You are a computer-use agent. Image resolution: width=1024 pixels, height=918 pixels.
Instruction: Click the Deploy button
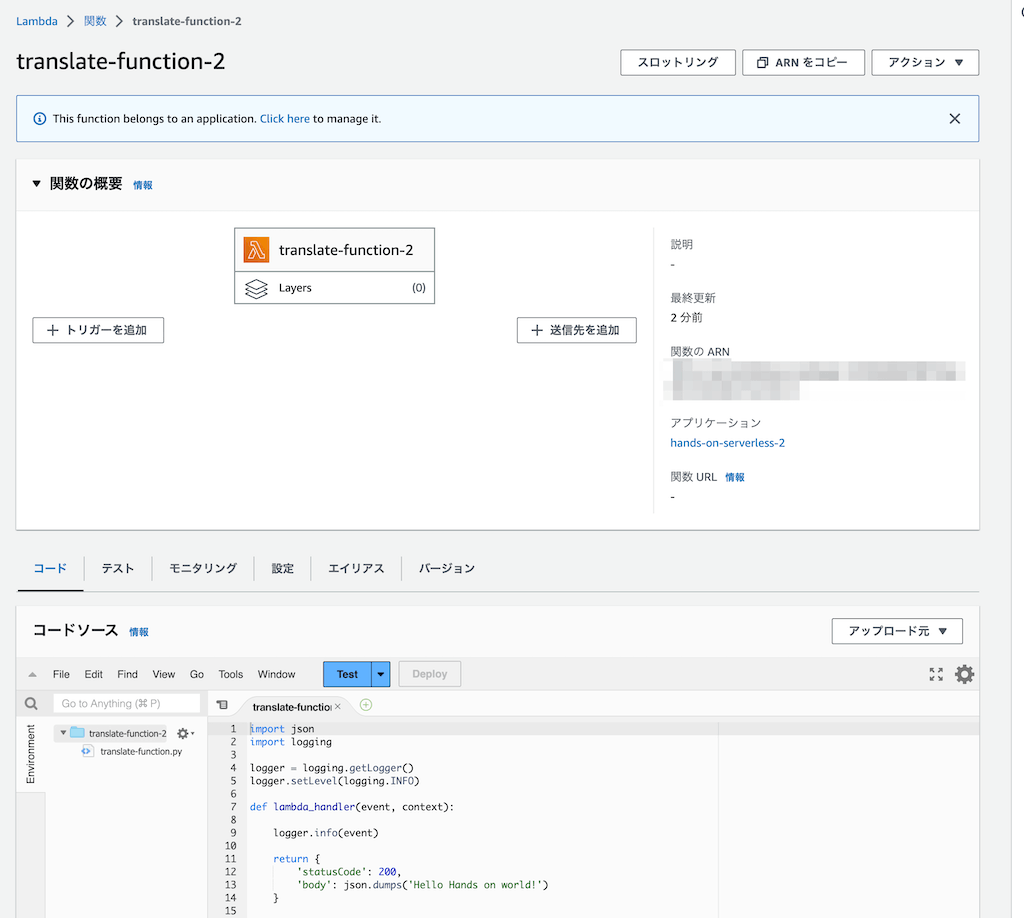430,674
